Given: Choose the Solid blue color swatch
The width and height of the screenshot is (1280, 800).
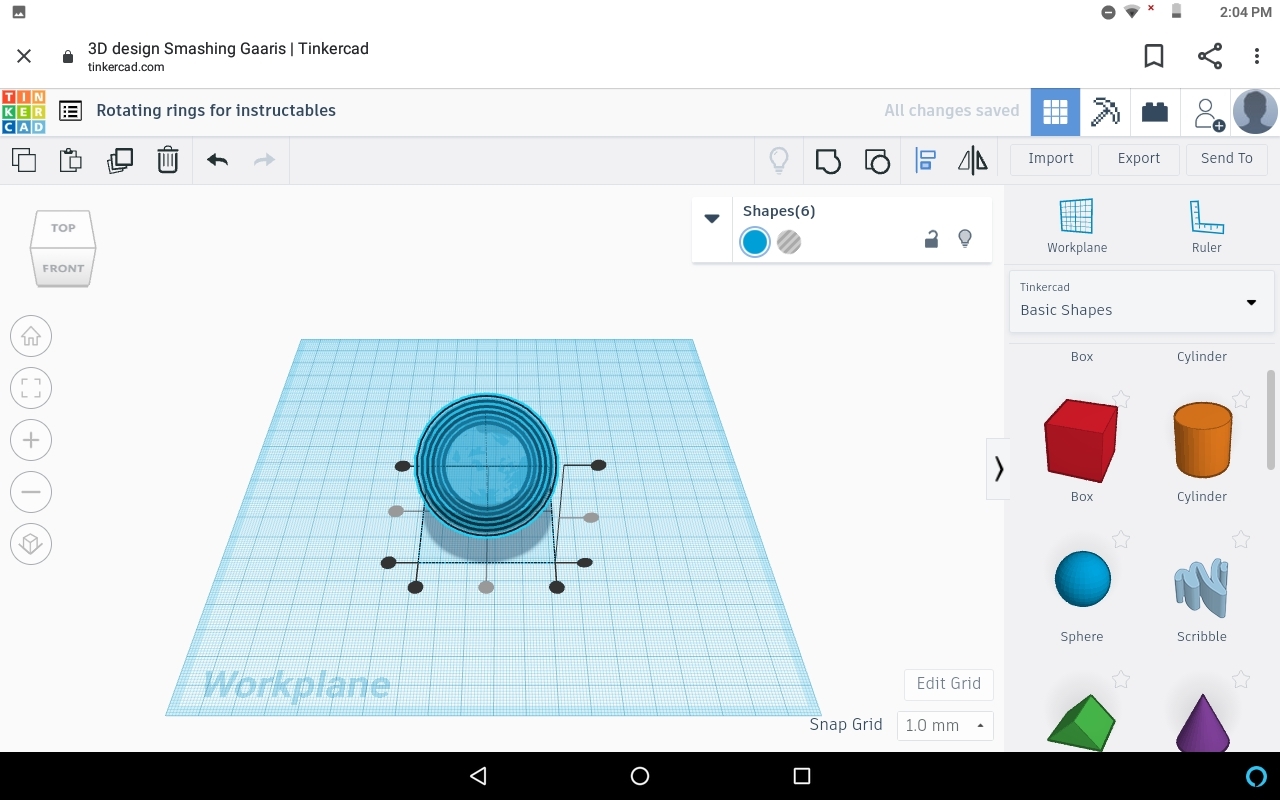Looking at the screenshot, I should 755,242.
